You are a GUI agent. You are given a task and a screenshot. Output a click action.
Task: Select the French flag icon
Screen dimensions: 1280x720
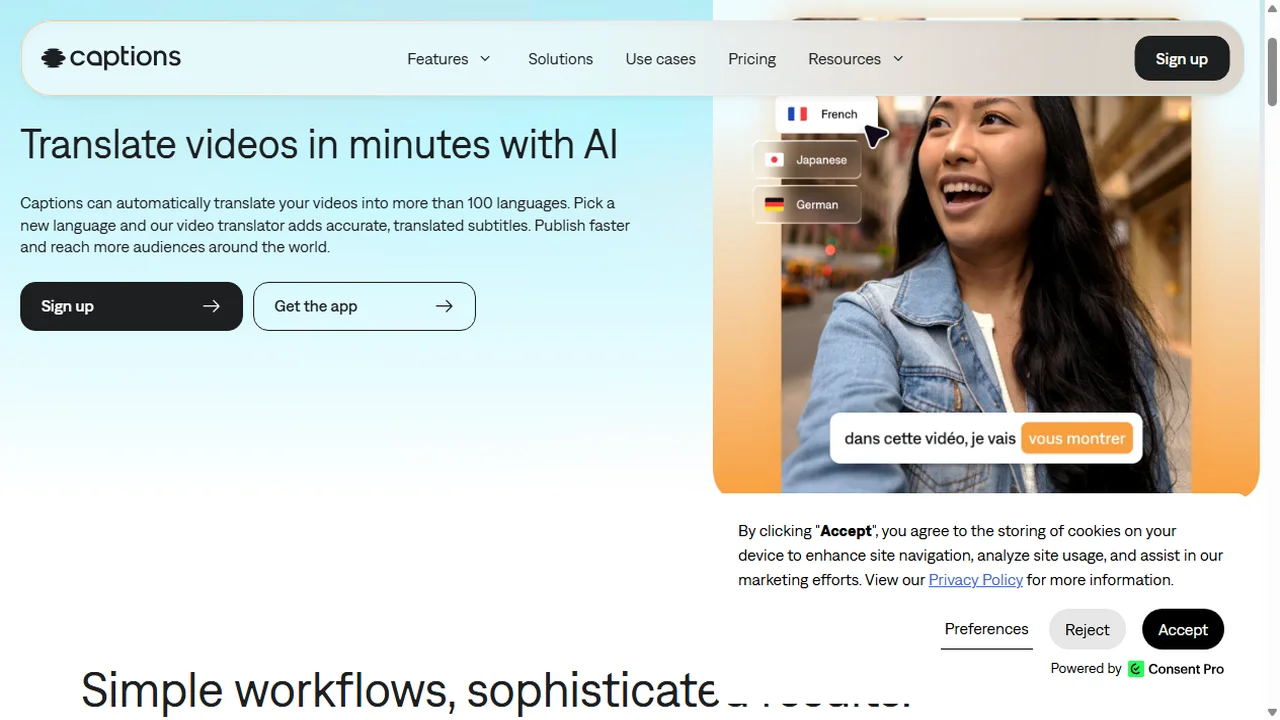click(797, 114)
